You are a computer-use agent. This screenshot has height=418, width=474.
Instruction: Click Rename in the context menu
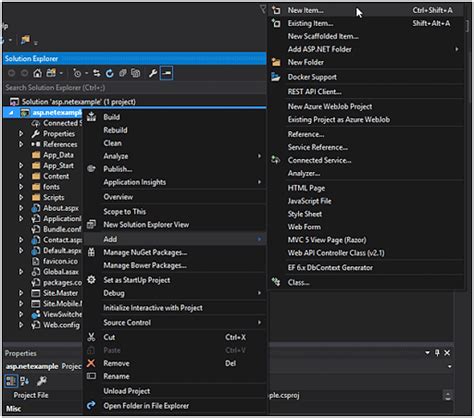coord(175,376)
